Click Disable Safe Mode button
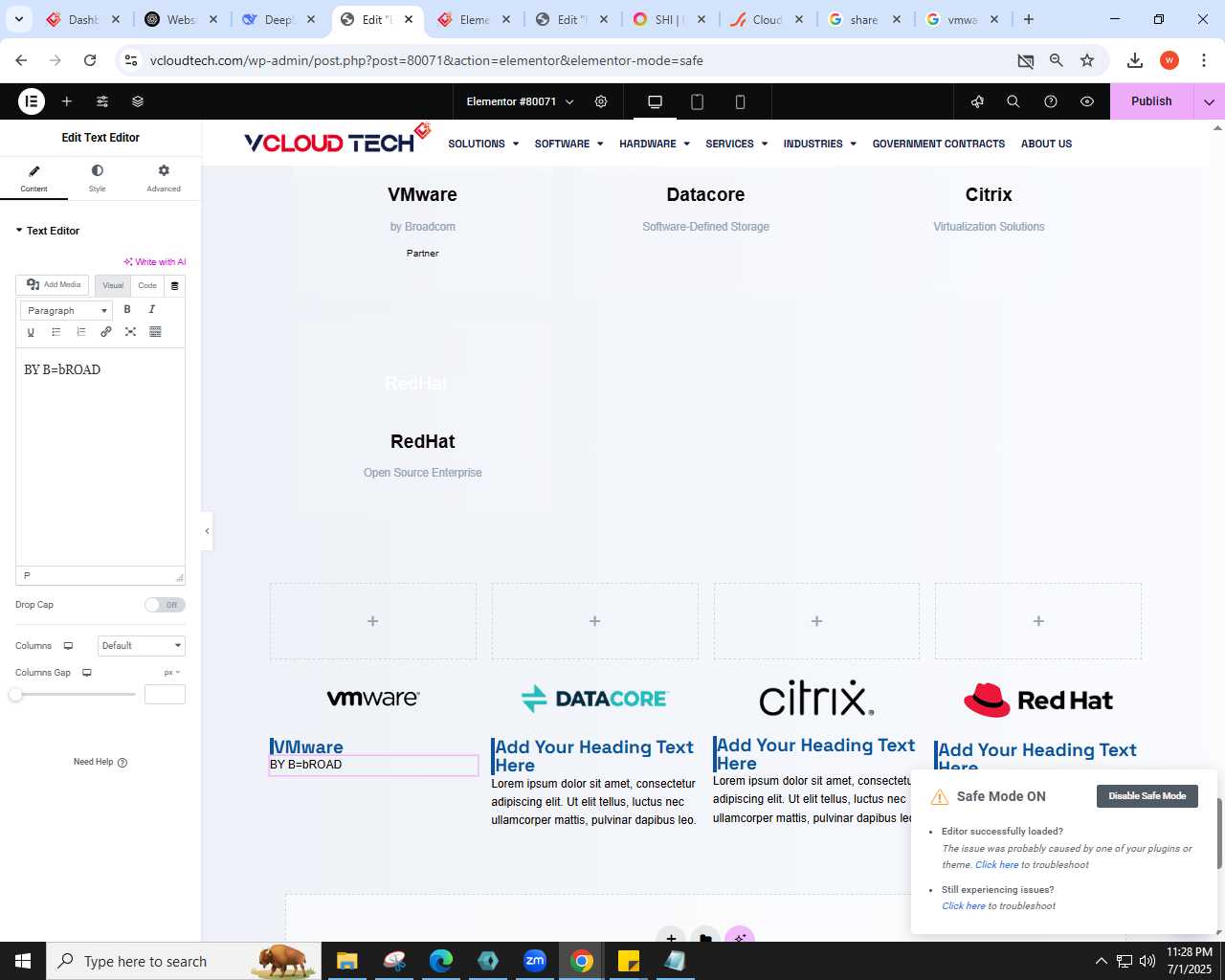 (x=1147, y=796)
